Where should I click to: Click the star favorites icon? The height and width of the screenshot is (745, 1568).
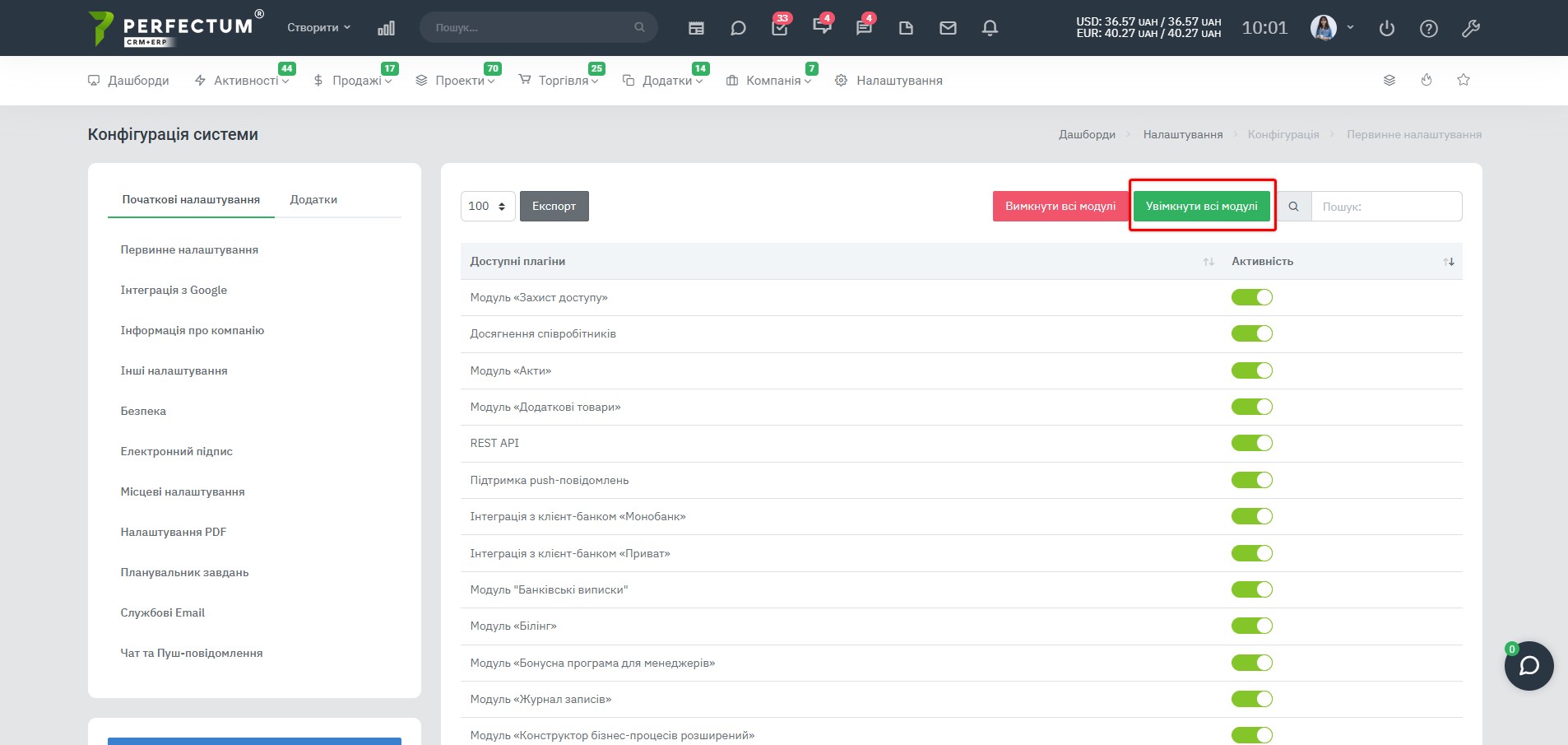[x=1464, y=80]
